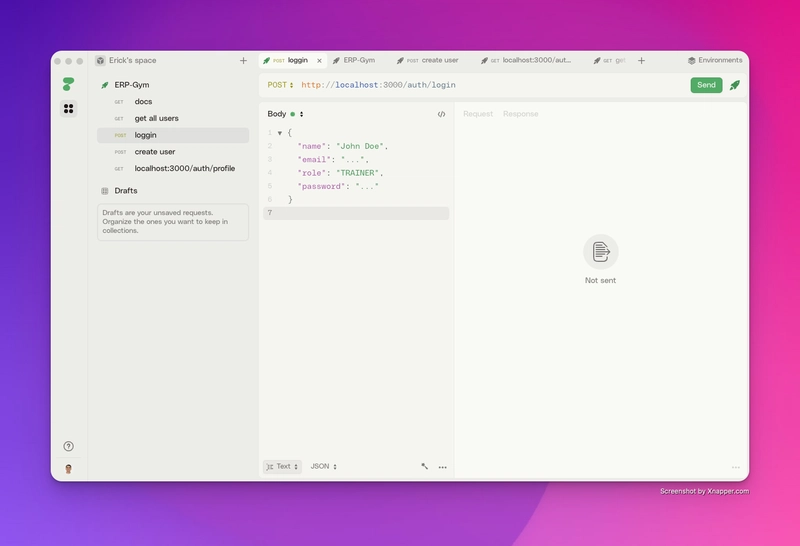The height and width of the screenshot is (546, 800).
Task: Click the code snippet icon beside Body
Action: pyautogui.click(x=441, y=114)
